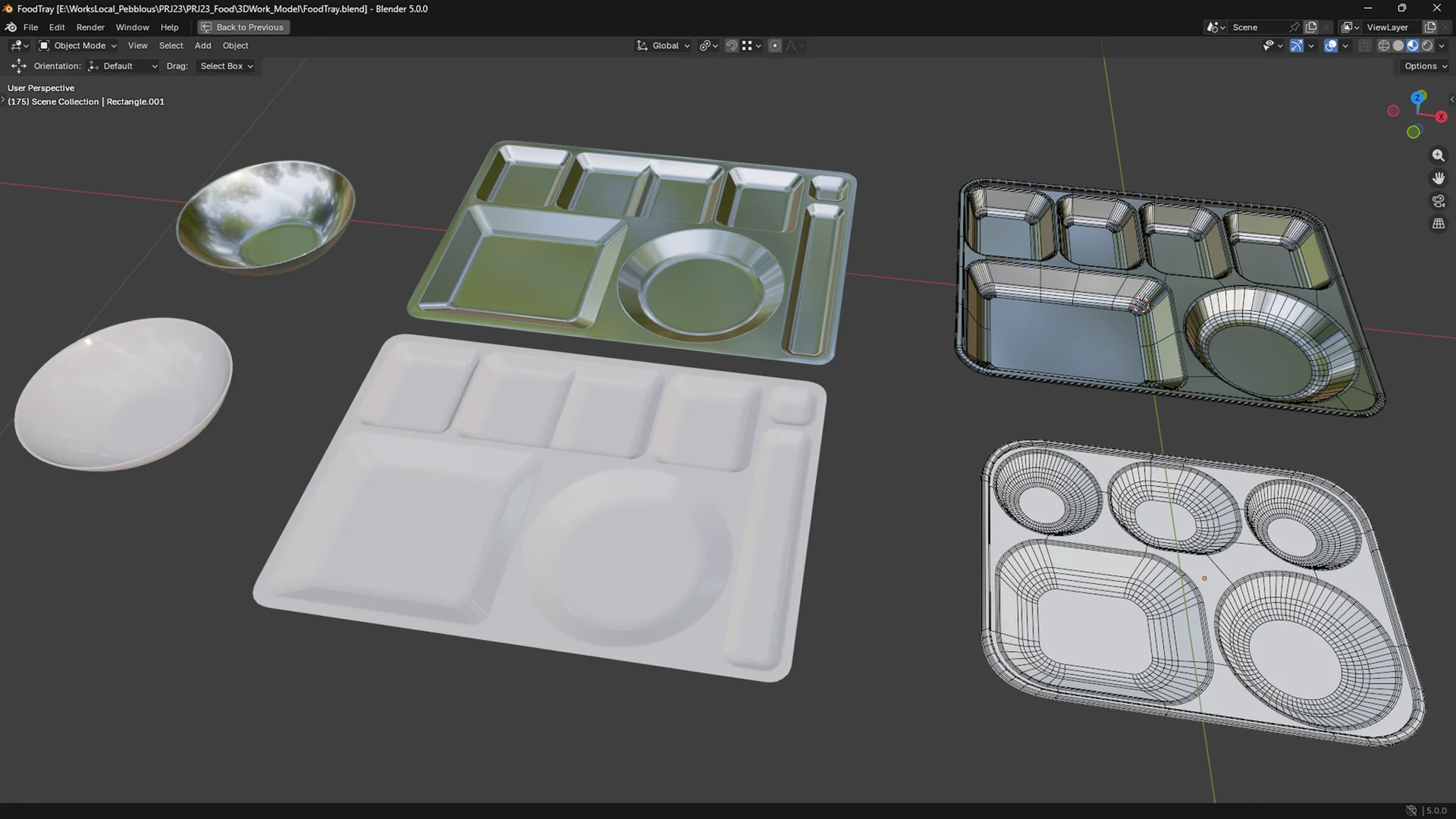The width and height of the screenshot is (1456, 819).
Task: Click the pan view hand icon
Action: click(1438, 178)
